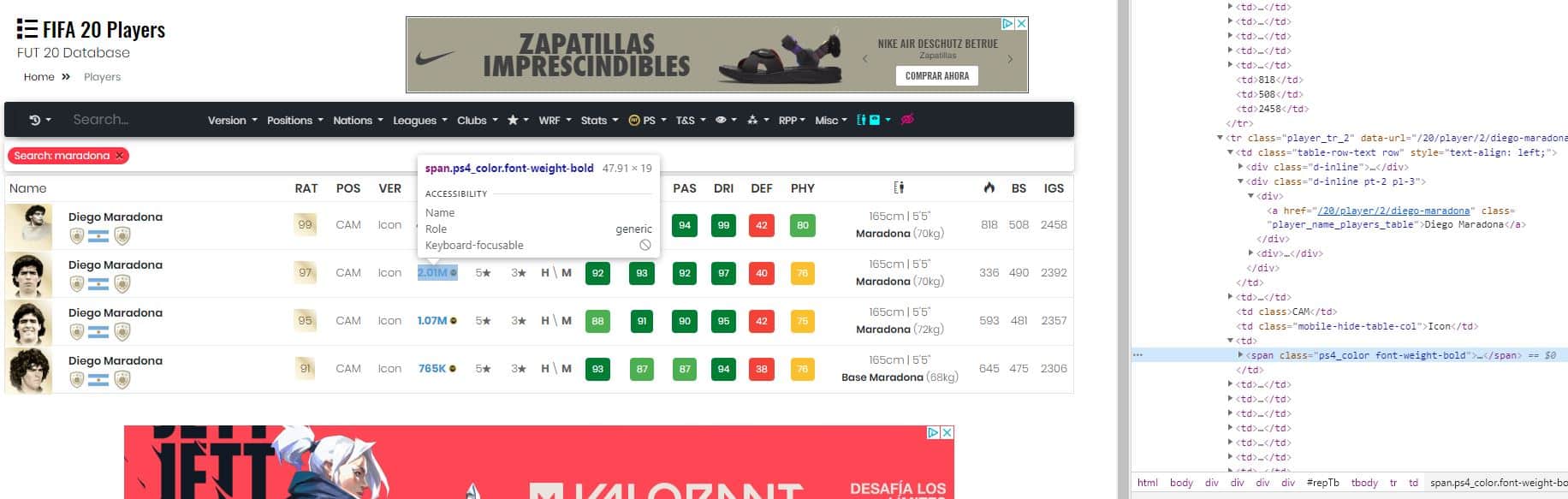Open Diego Maradona 95-rated player link

pyautogui.click(x=116, y=313)
